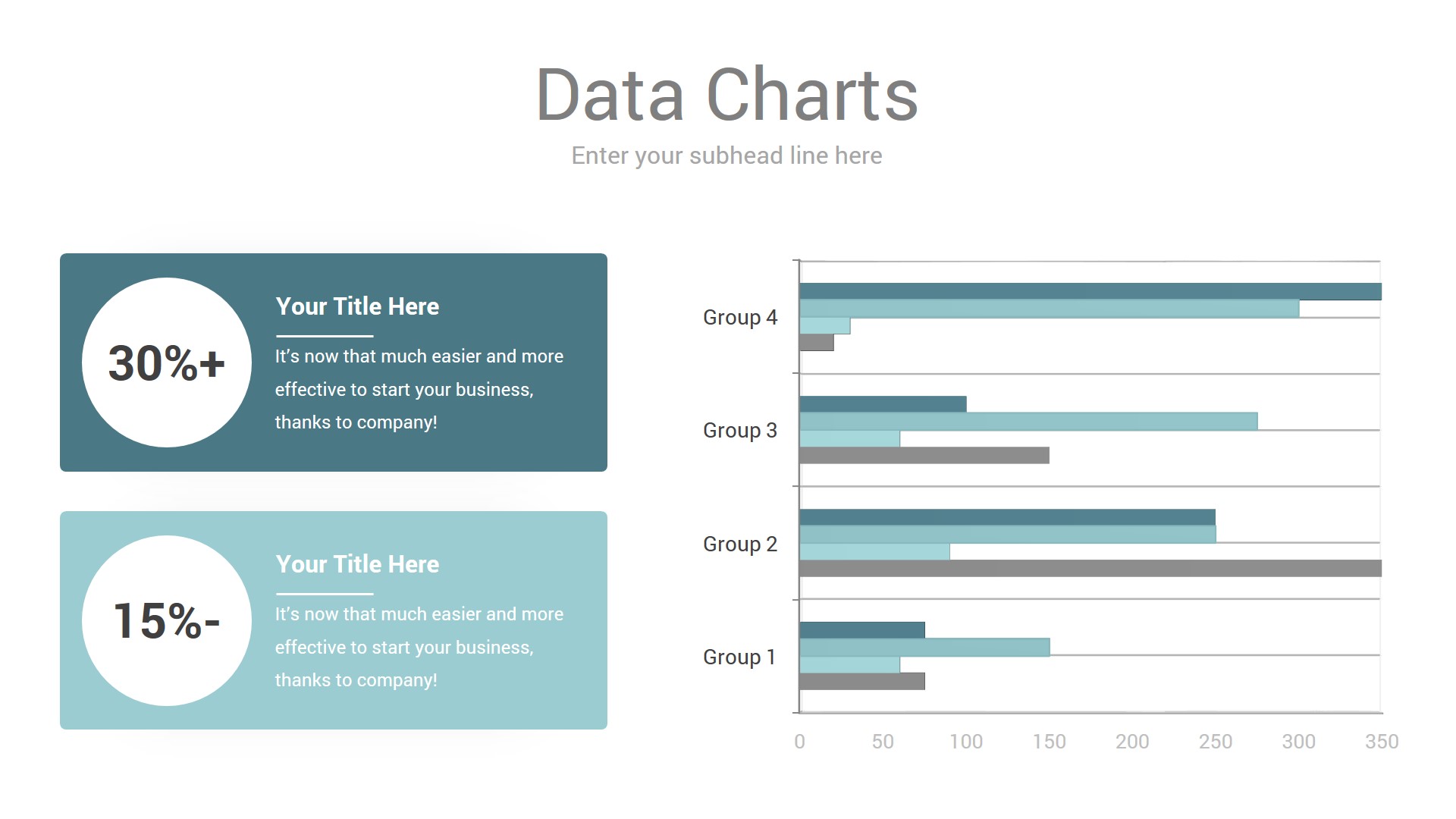This screenshot has height=819, width=1456.
Task: Click the gray bar in Group 3
Action: coord(924,455)
